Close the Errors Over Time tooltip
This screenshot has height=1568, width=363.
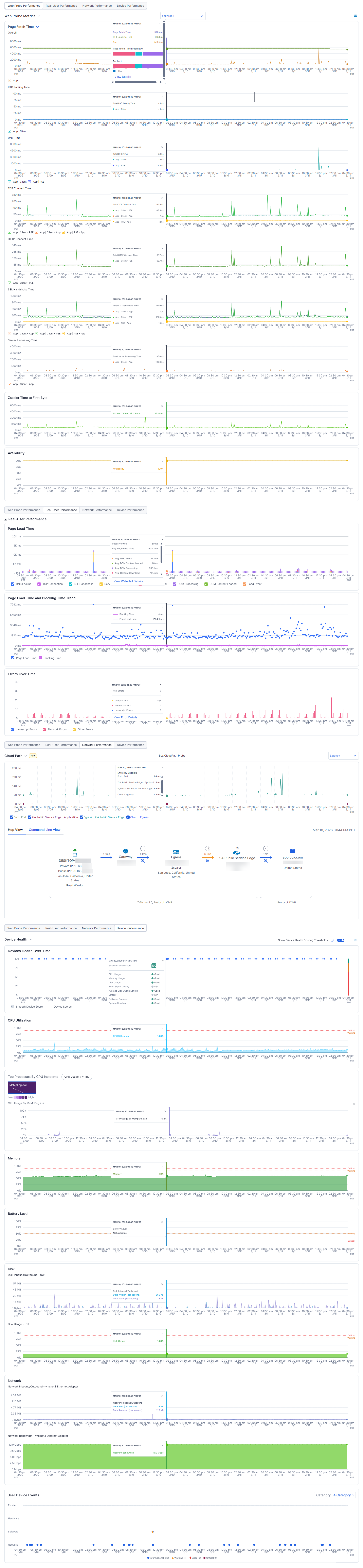click(x=161, y=685)
